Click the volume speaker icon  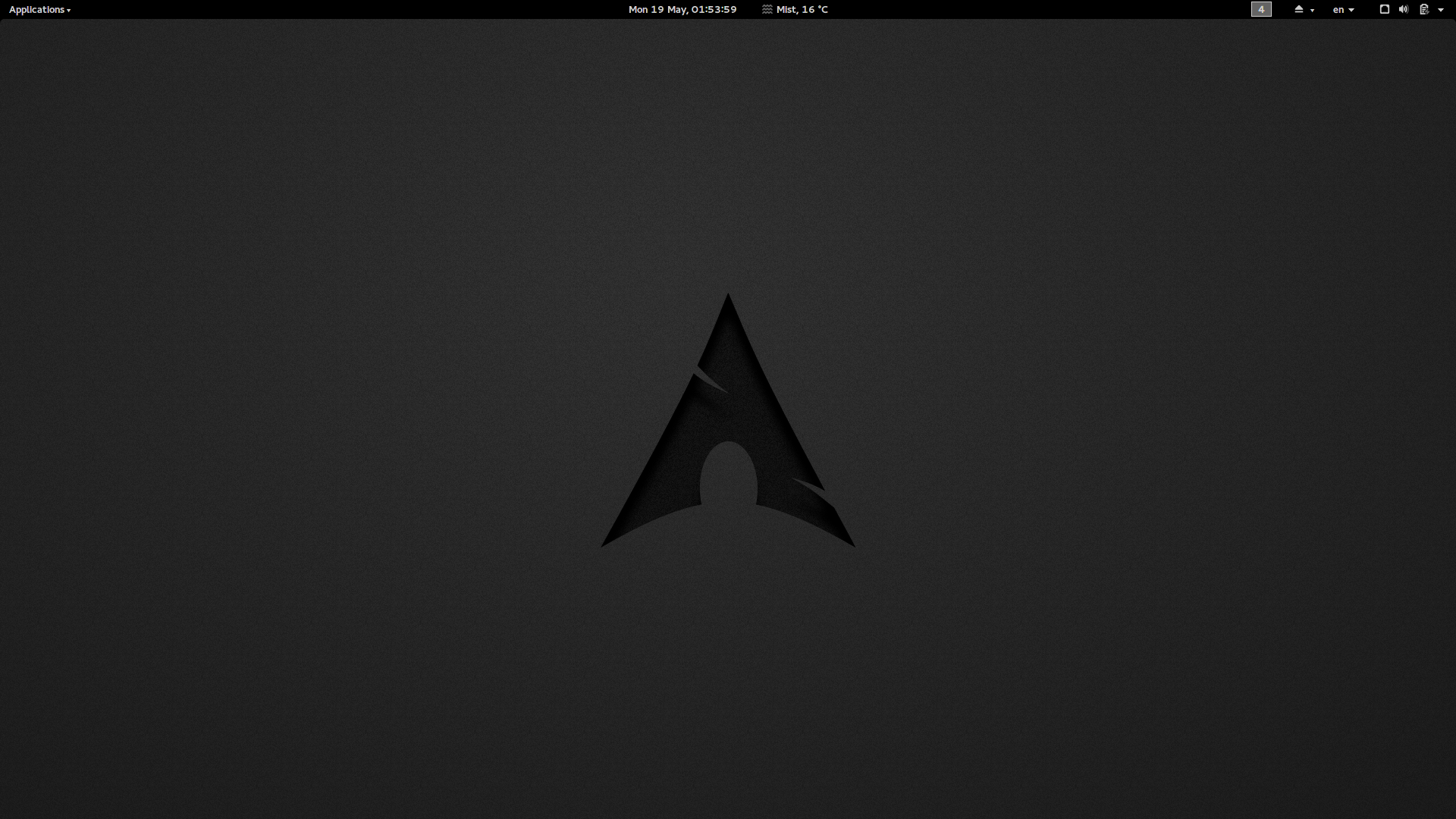point(1404,9)
